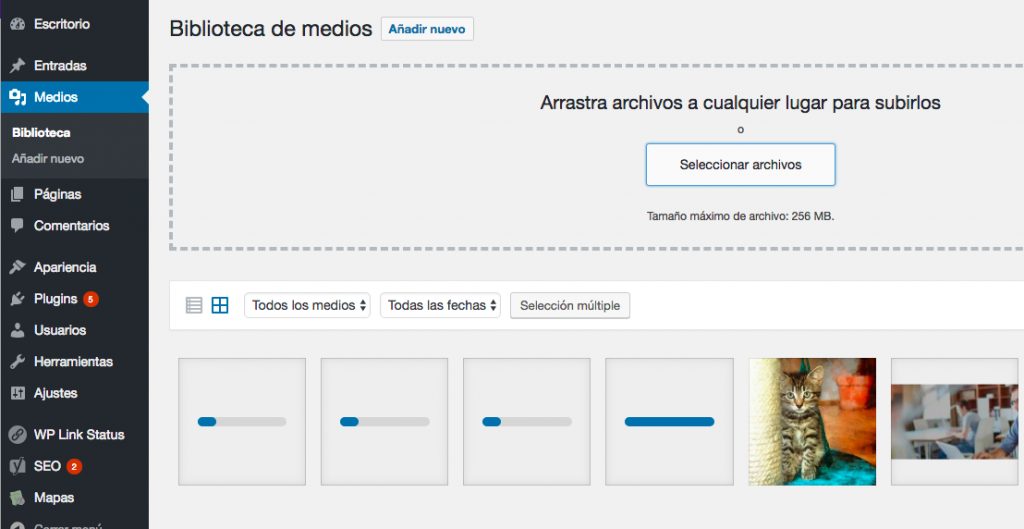
Task: Click the Apariencia paintbrush icon
Action: click(x=18, y=267)
